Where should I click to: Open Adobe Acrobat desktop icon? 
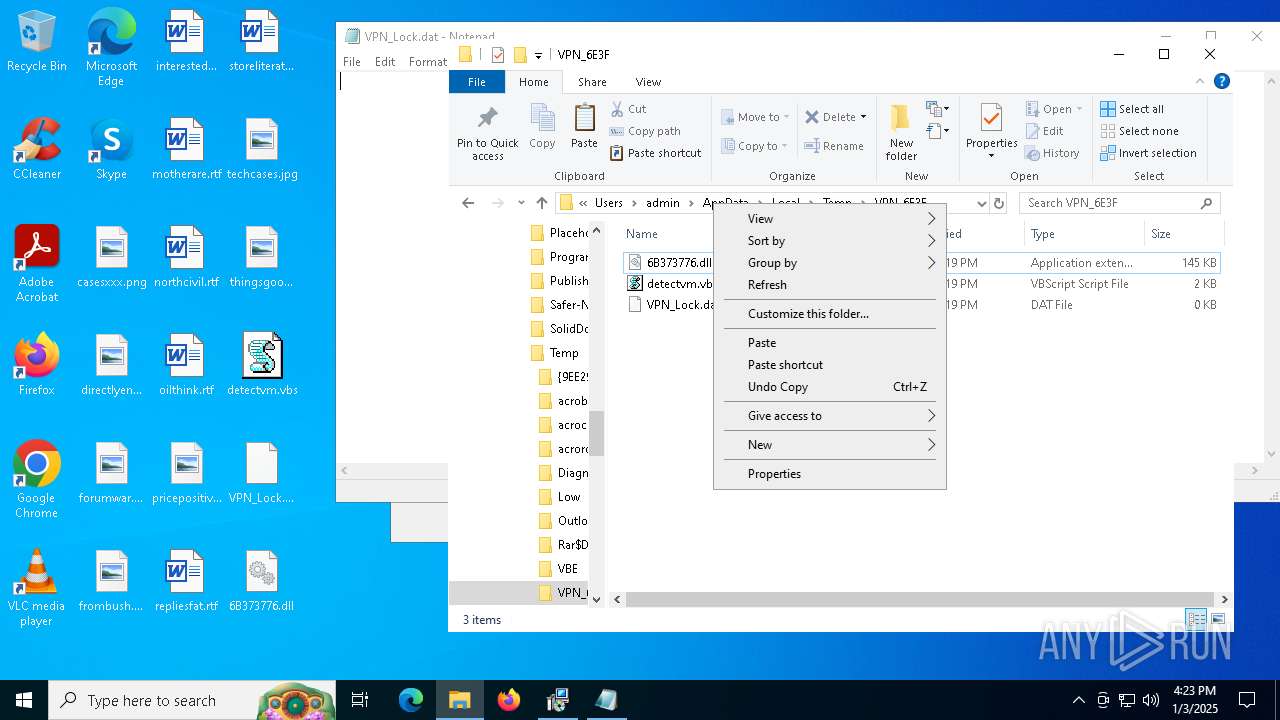coord(37,265)
